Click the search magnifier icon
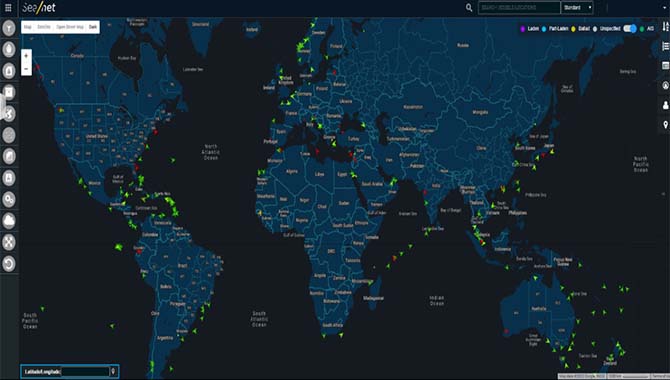 point(469,8)
